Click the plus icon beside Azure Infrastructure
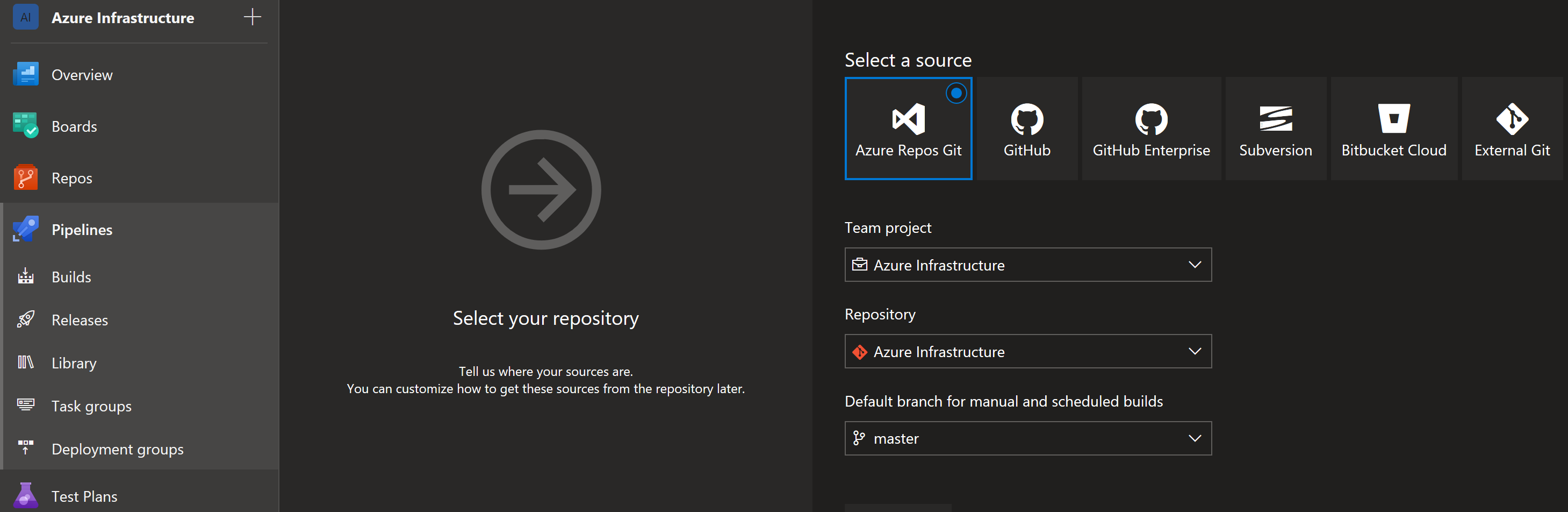1568x512 pixels. (253, 17)
